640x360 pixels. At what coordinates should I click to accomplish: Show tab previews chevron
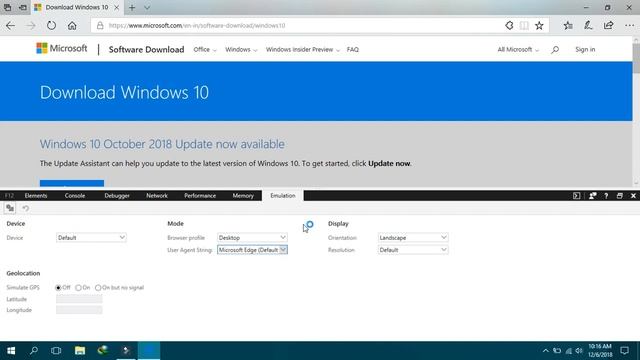(147, 7)
